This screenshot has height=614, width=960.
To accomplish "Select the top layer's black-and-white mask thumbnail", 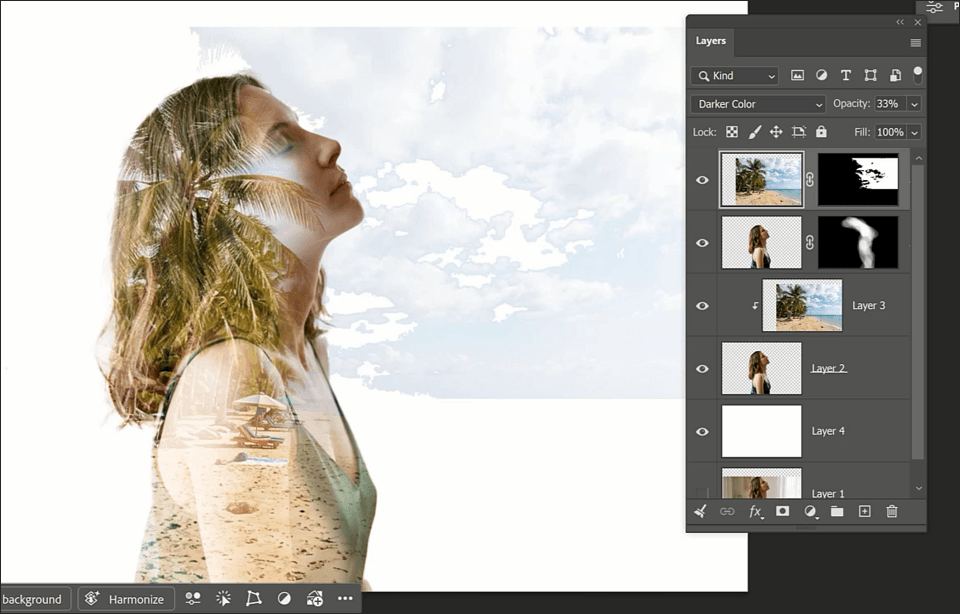I will point(858,180).
